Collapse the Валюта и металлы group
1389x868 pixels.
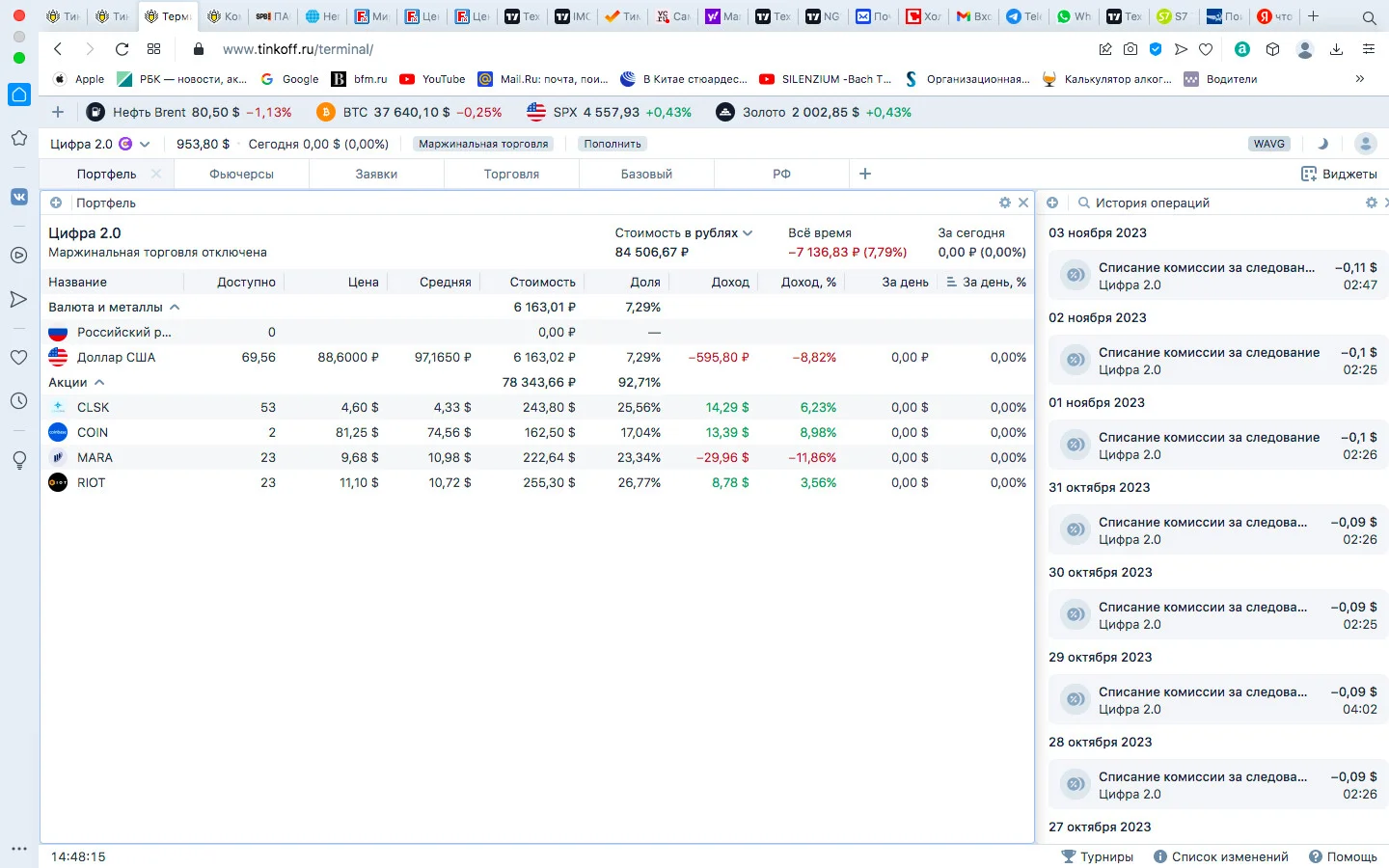(x=175, y=307)
